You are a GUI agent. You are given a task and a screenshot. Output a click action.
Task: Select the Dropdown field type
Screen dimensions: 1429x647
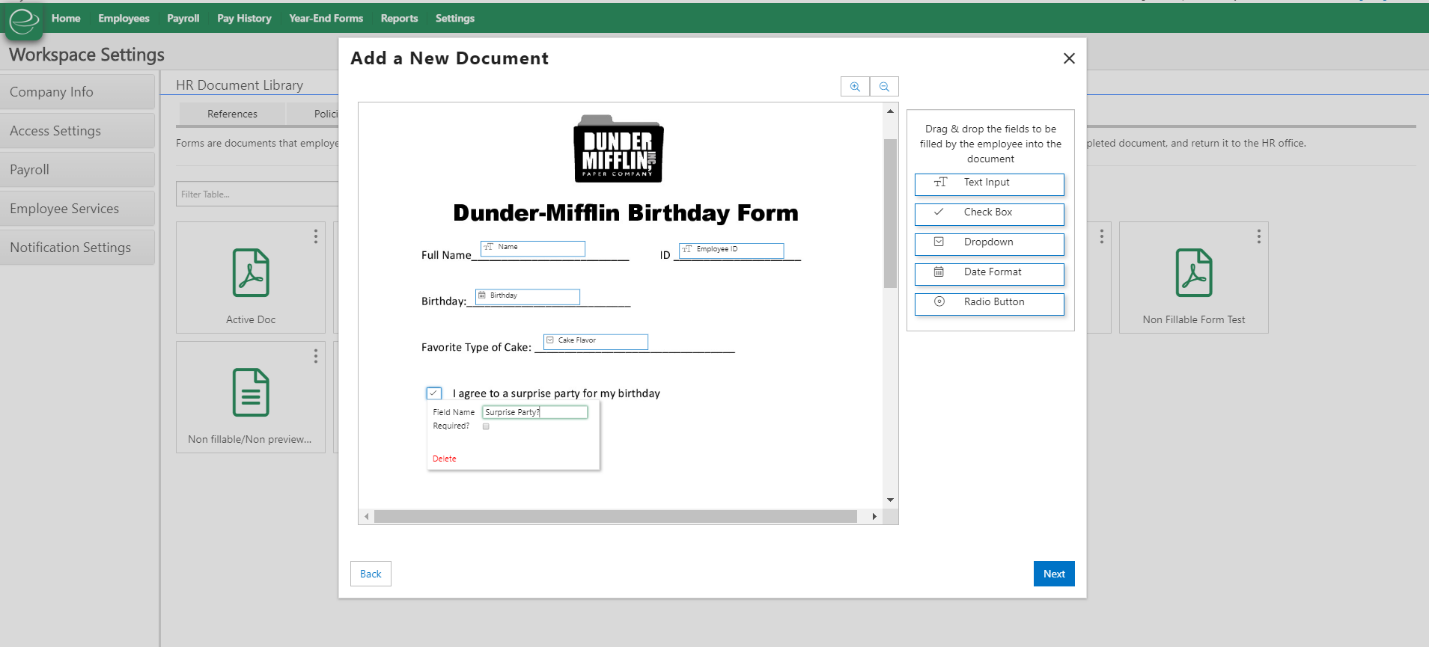click(989, 243)
